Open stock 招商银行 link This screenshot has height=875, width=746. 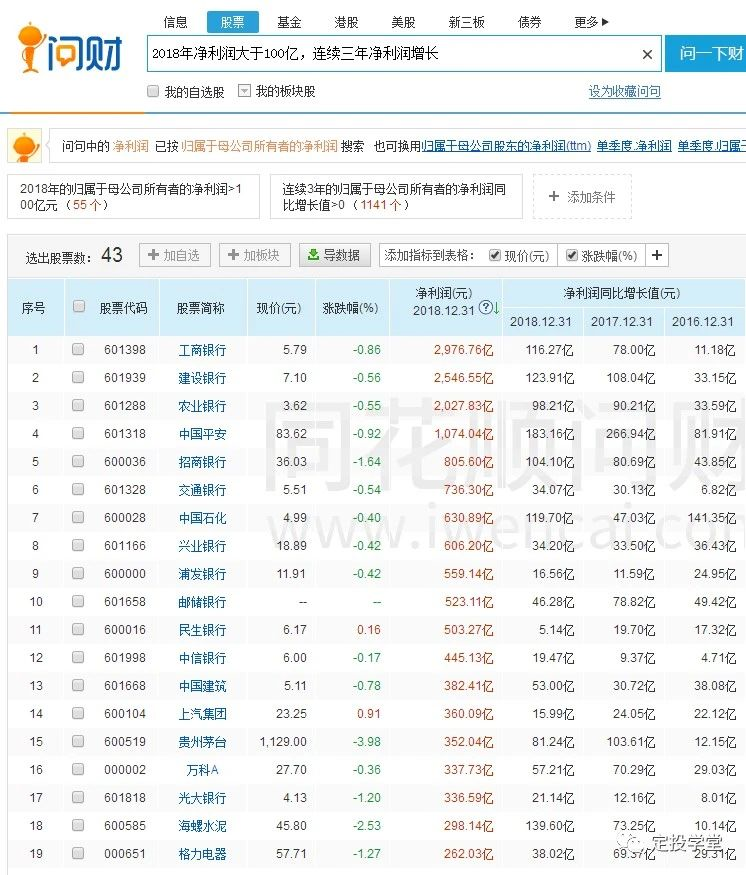[202, 462]
